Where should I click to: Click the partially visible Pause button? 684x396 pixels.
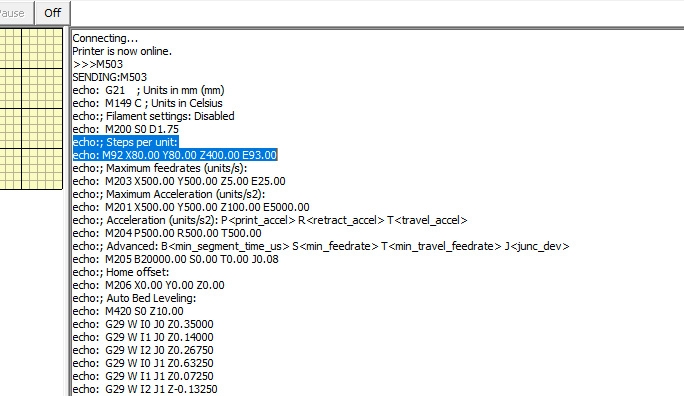point(17,13)
